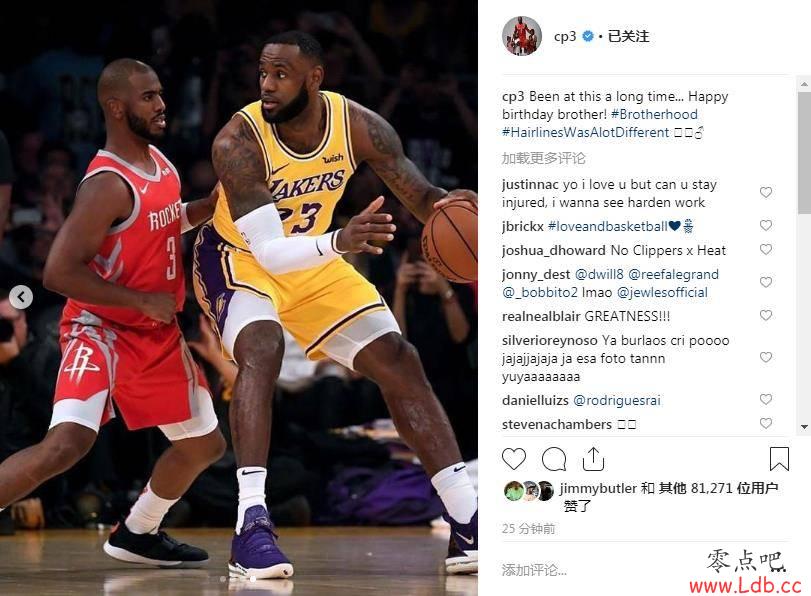This screenshot has height=596, width=811.
Task: Open the comment speech bubble icon
Action: (554, 459)
